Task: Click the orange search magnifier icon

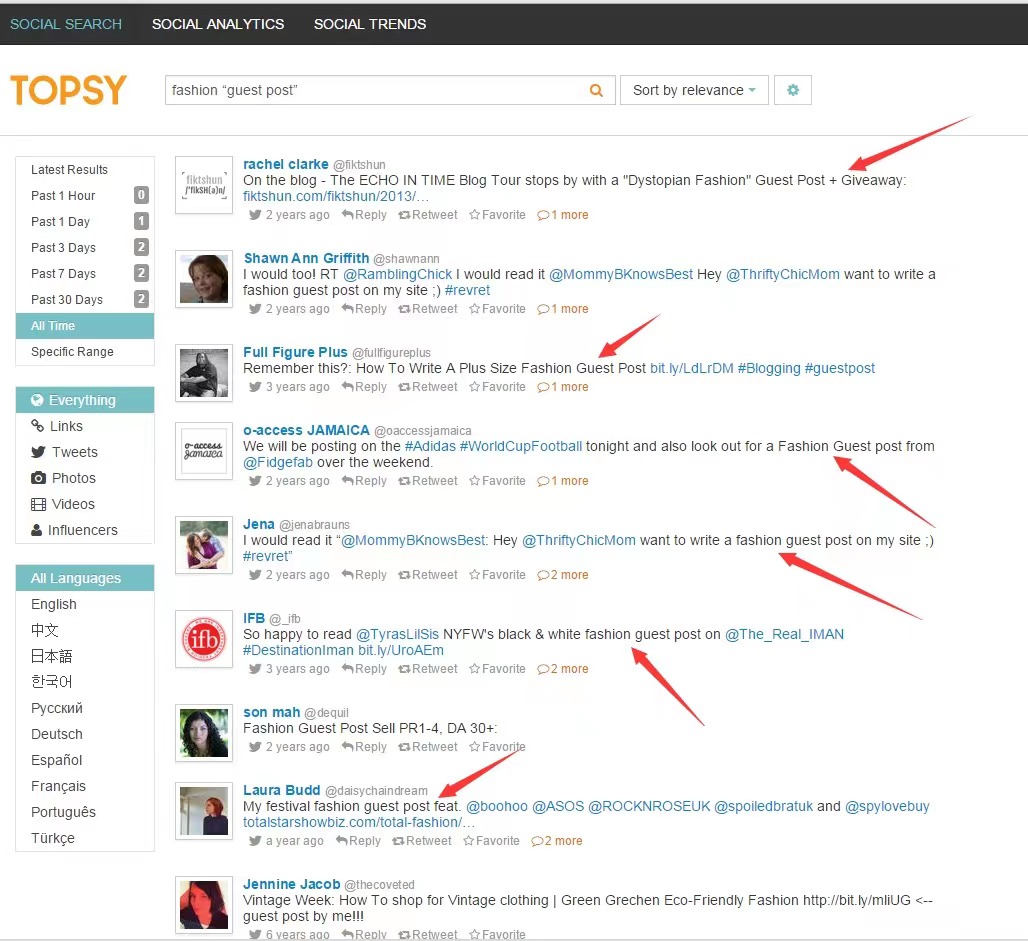Action: tap(596, 90)
